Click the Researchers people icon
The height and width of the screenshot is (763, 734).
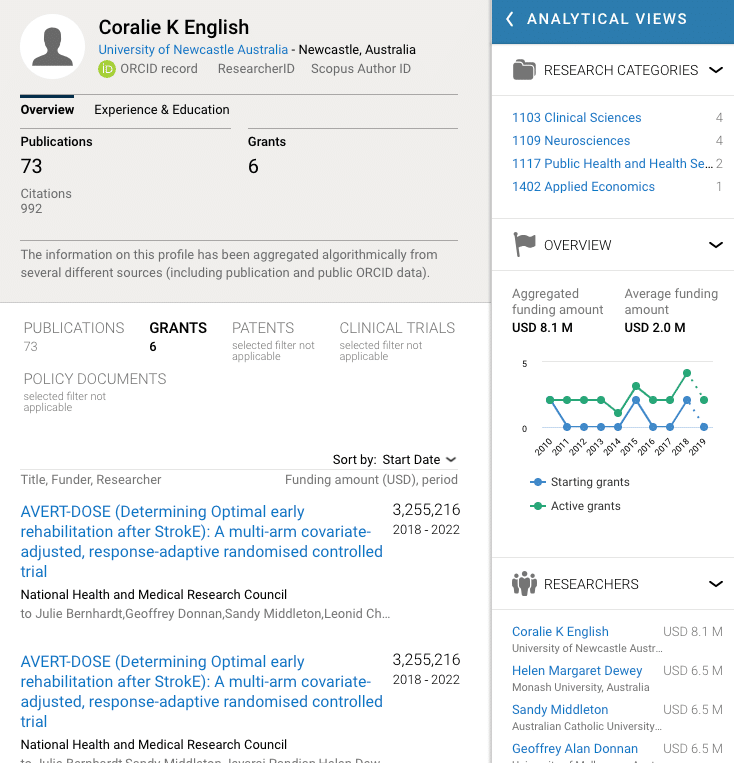point(524,584)
